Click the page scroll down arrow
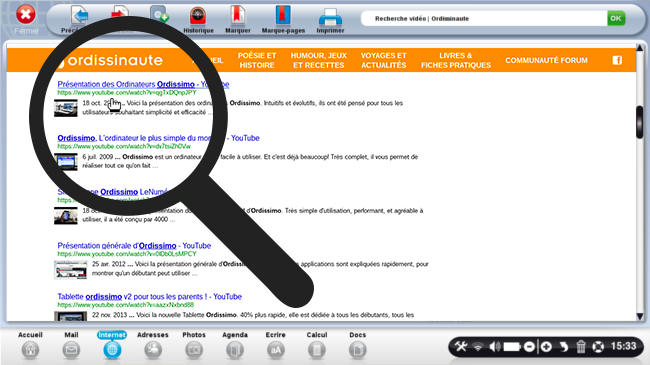Screen dimensions: 650x365 click(640, 316)
